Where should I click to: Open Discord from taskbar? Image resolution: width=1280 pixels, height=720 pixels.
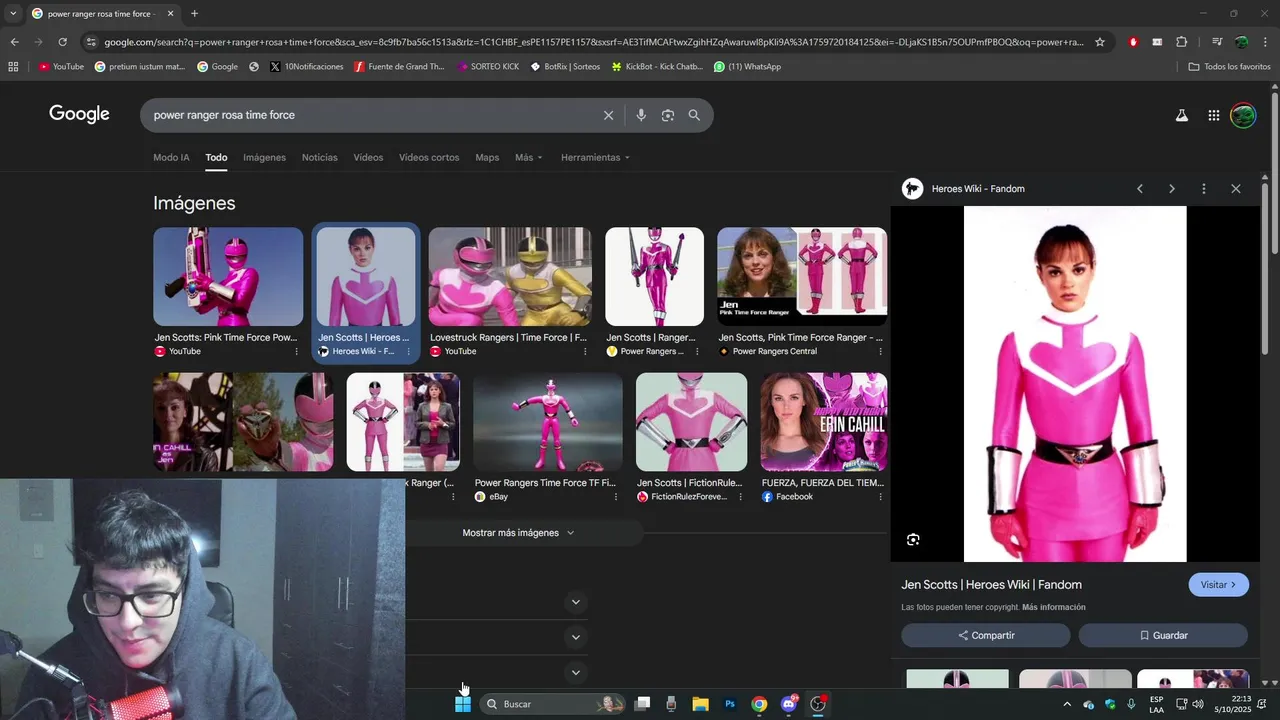click(789, 704)
